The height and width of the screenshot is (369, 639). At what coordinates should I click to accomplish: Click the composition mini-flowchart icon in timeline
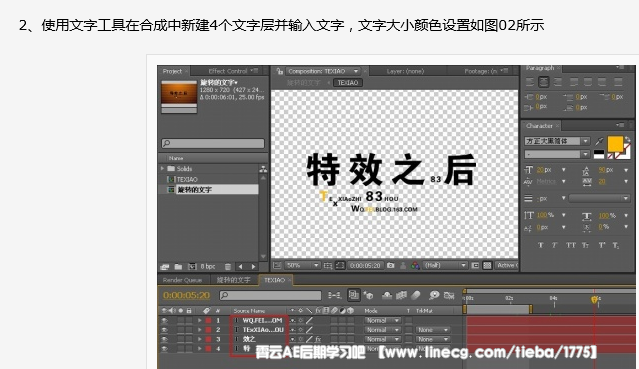click(334, 295)
